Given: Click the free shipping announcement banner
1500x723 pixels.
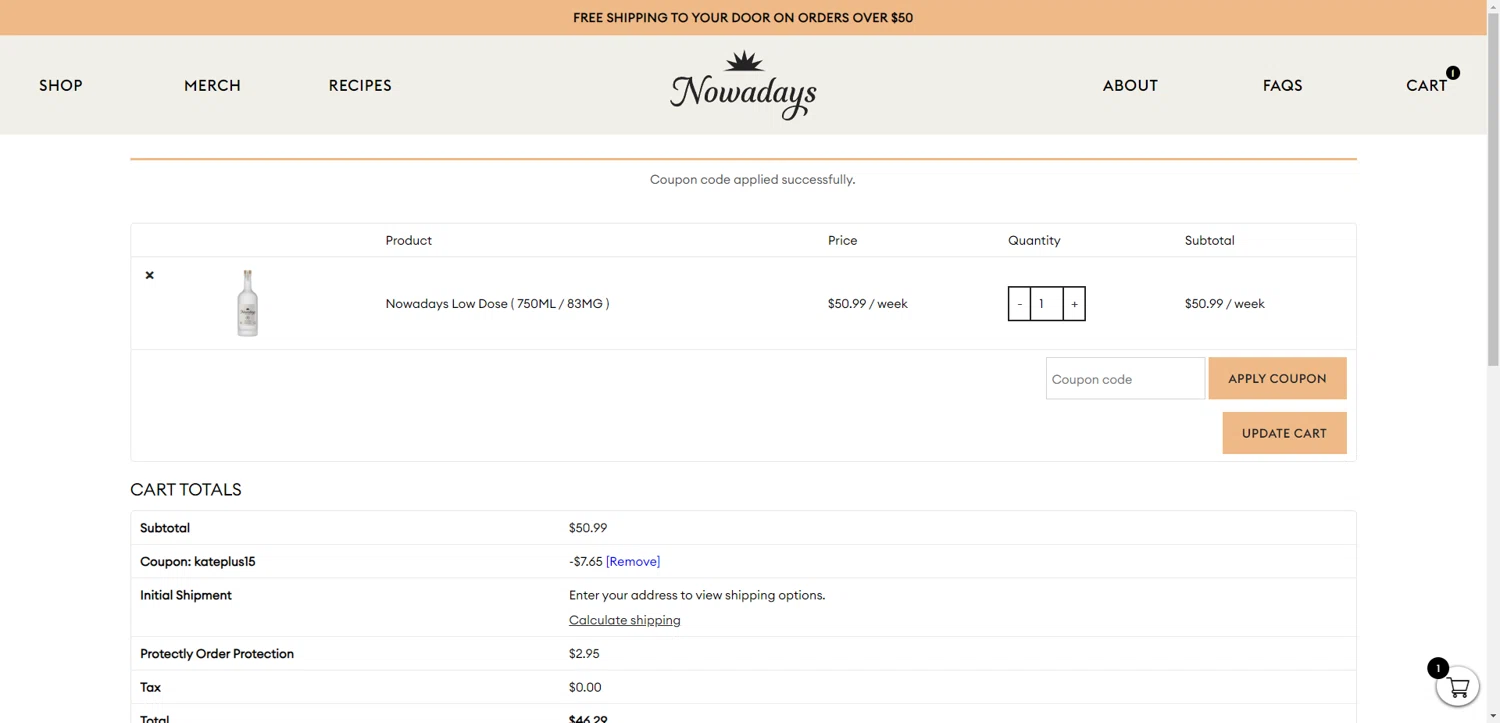Looking at the screenshot, I should (x=743, y=18).
